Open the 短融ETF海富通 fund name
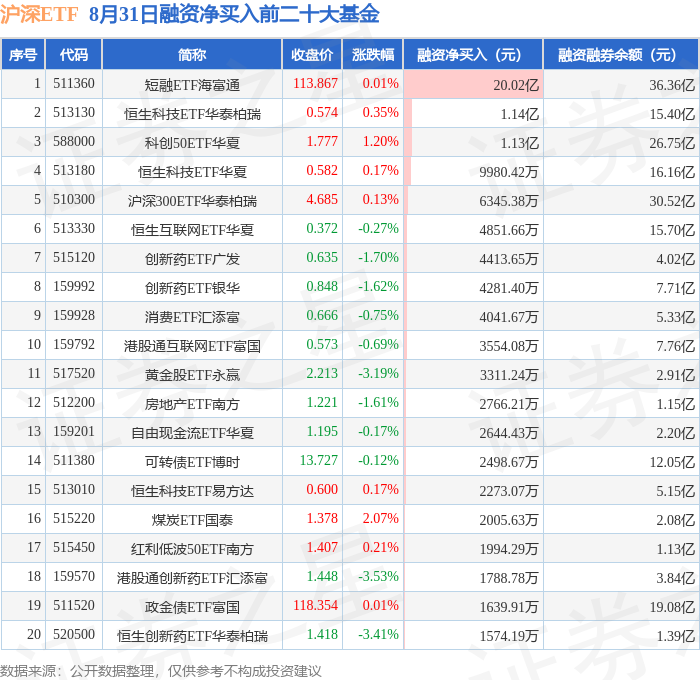This screenshot has width=700, height=680. (x=192, y=85)
